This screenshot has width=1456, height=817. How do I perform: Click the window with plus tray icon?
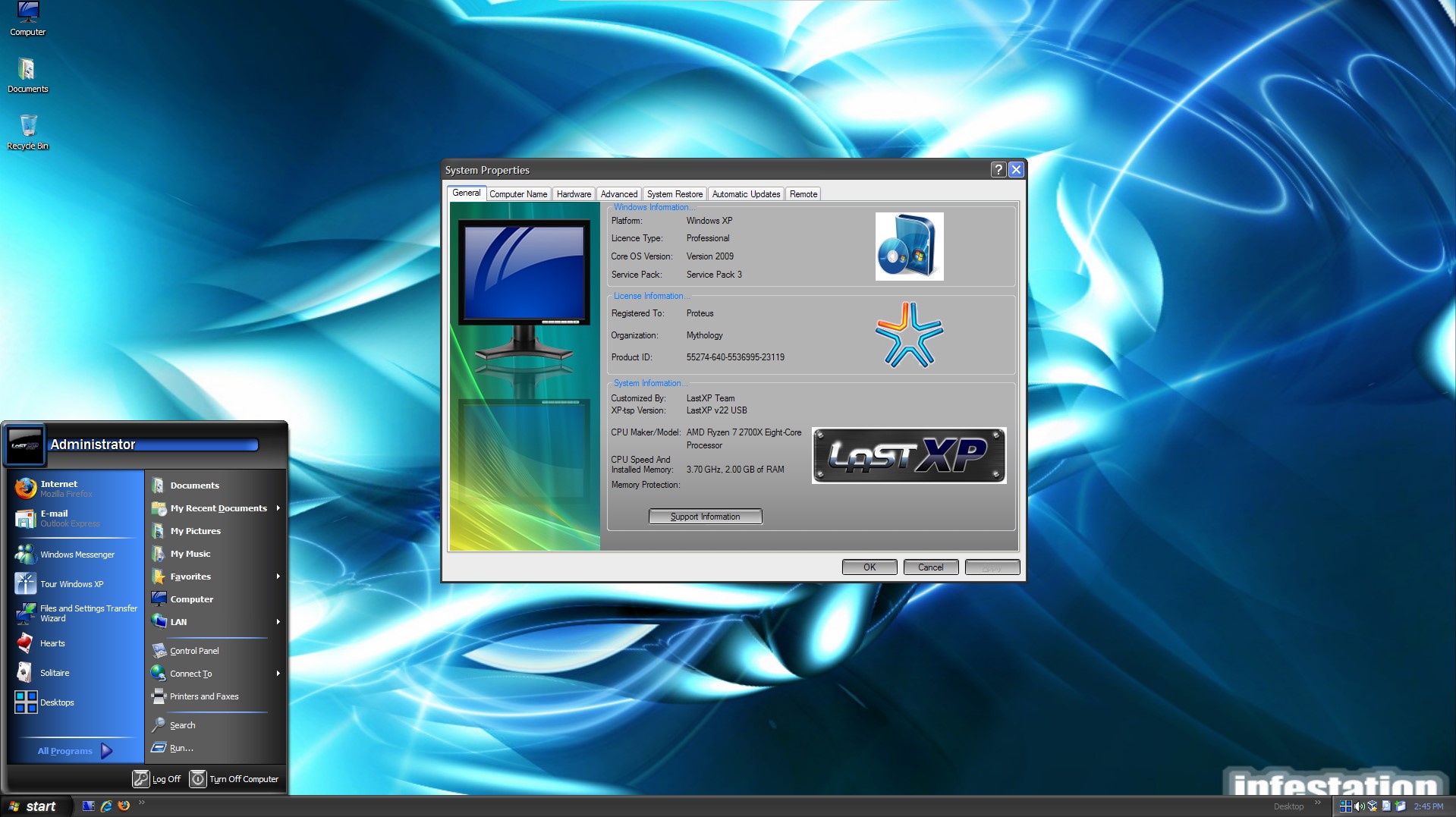(1401, 806)
